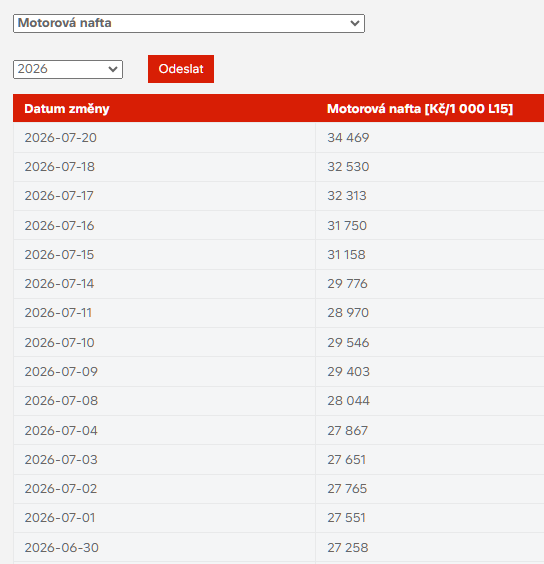Click the price value 31 158

tap(346, 255)
